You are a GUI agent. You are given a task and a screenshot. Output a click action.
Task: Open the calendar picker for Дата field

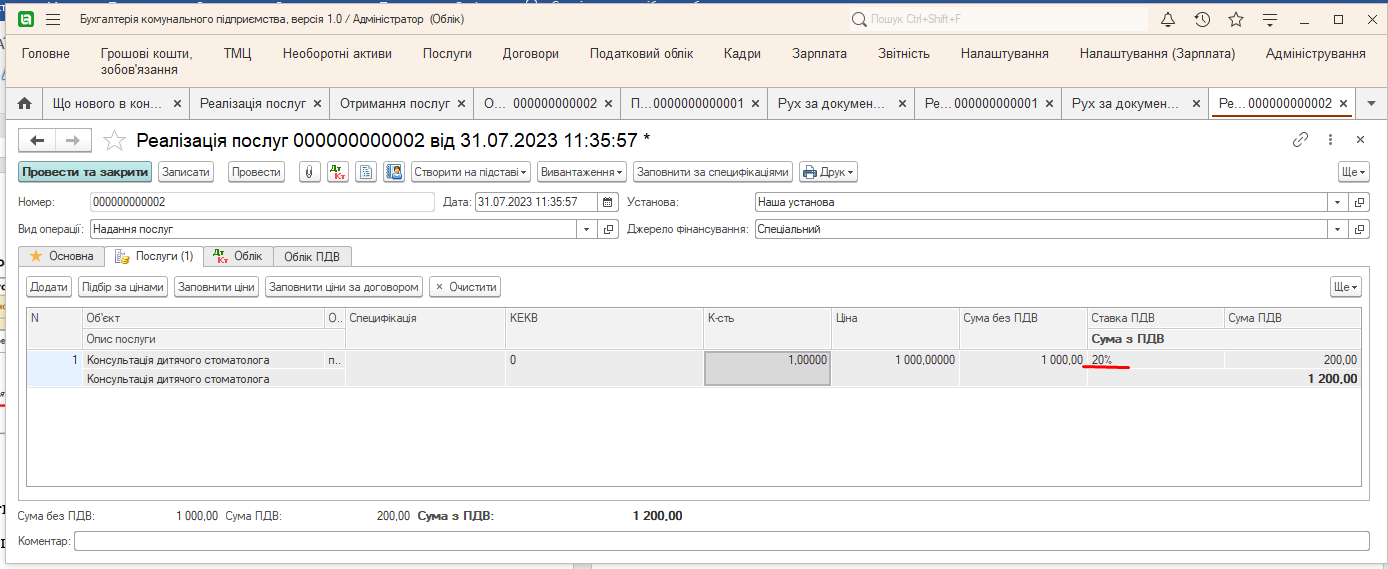pyautogui.click(x=608, y=202)
